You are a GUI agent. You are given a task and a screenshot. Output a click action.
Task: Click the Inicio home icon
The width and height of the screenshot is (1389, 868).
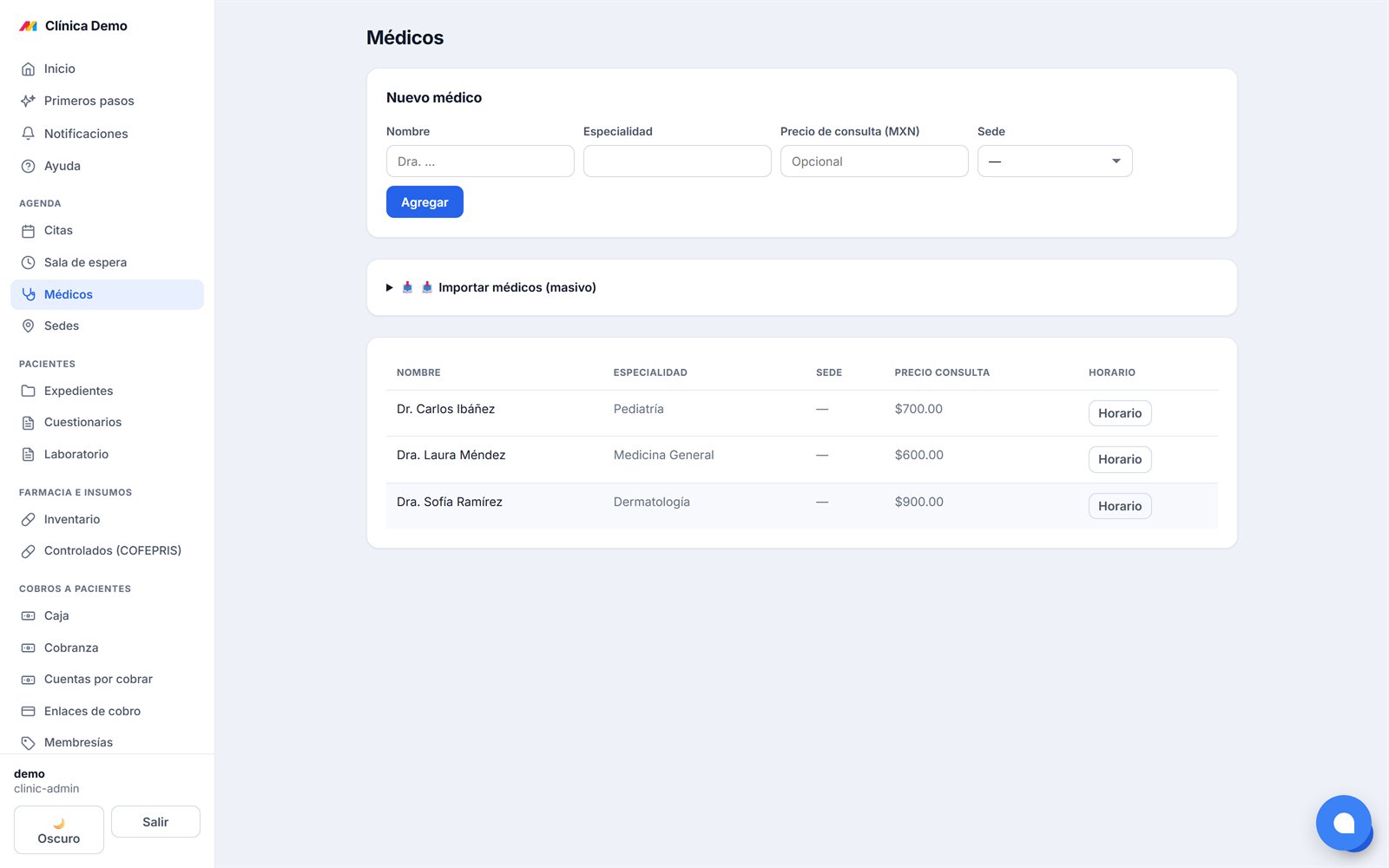click(x=28, y=69)
